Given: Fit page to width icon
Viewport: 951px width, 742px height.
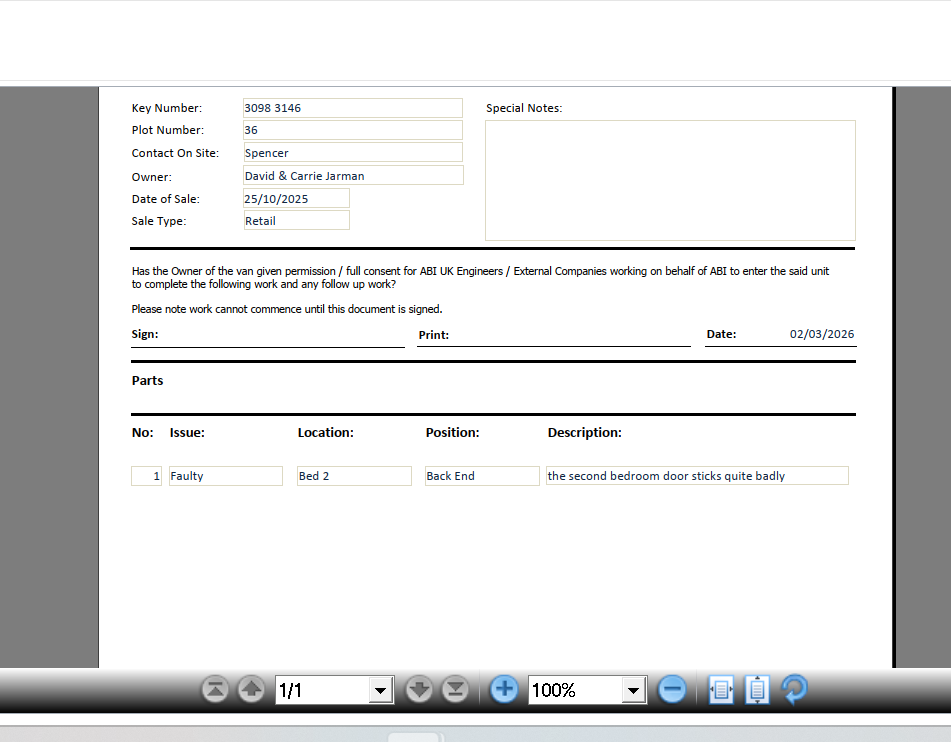Looking at the screenshot, I should 721,690.
